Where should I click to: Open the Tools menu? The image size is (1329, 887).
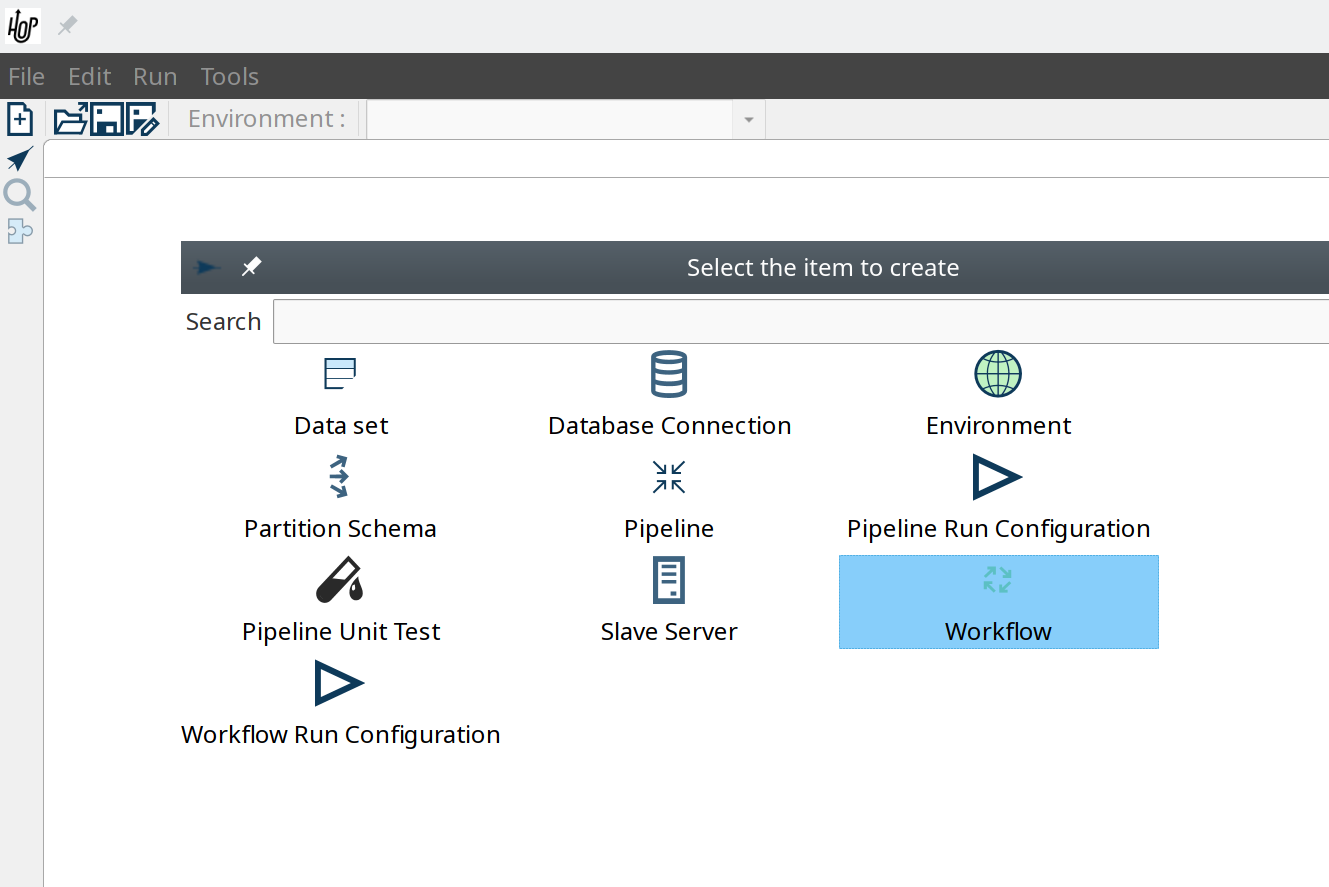tap(229, 77)
